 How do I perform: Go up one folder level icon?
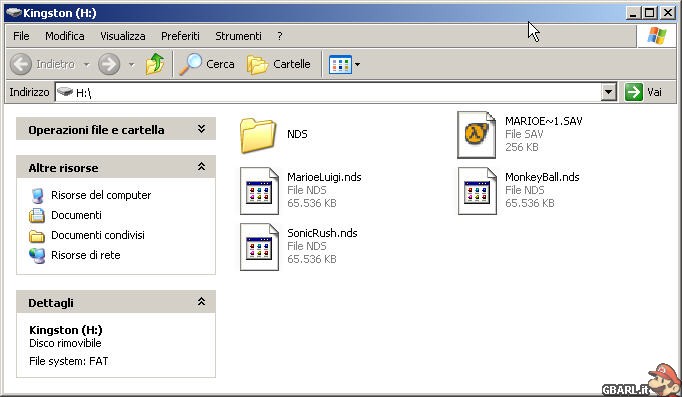point(155,64)
